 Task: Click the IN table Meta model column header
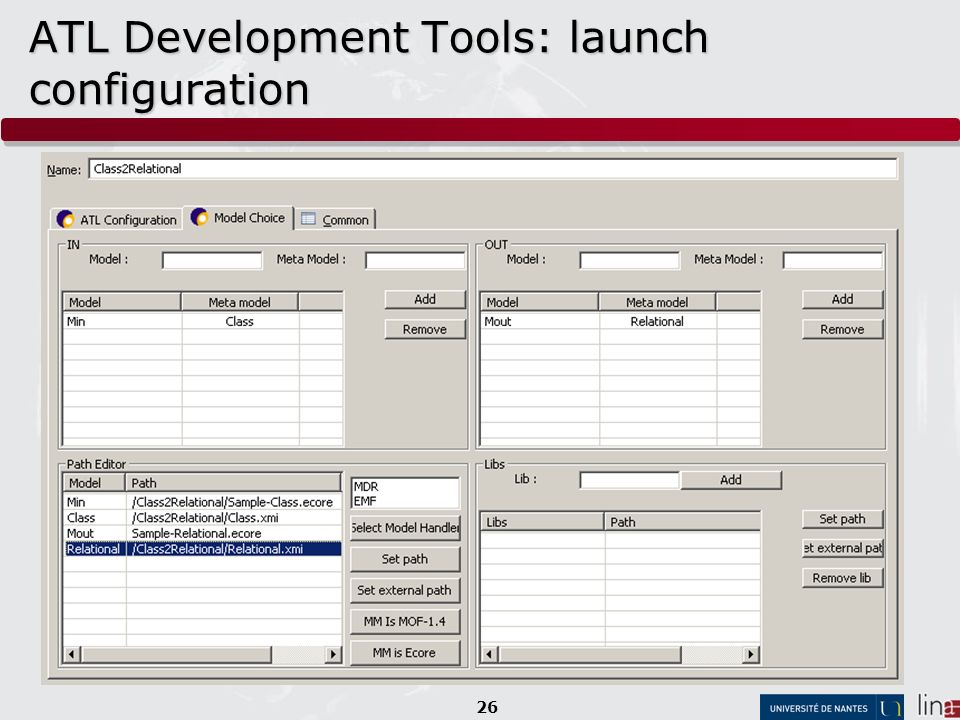click(239, 302)
